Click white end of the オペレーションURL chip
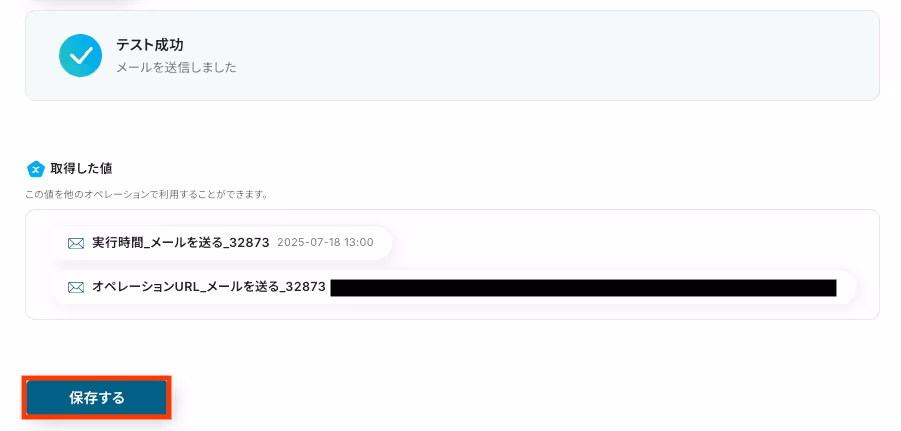901x431 pixels. [x=846, y=287]
